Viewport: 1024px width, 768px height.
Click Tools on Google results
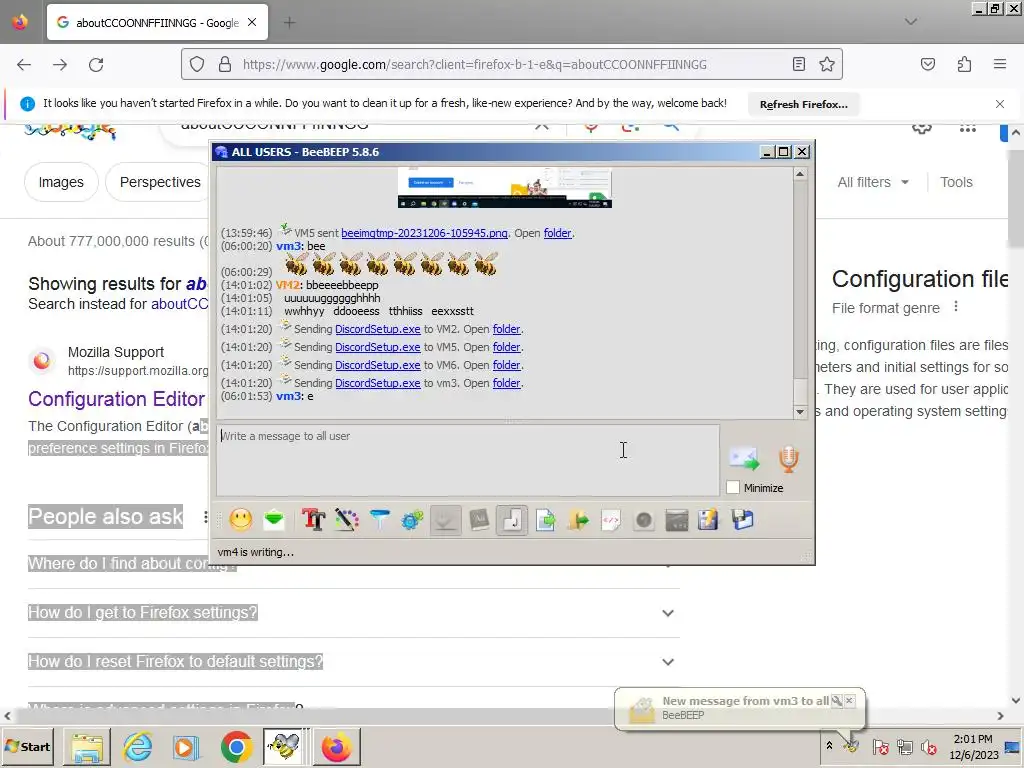956,182
